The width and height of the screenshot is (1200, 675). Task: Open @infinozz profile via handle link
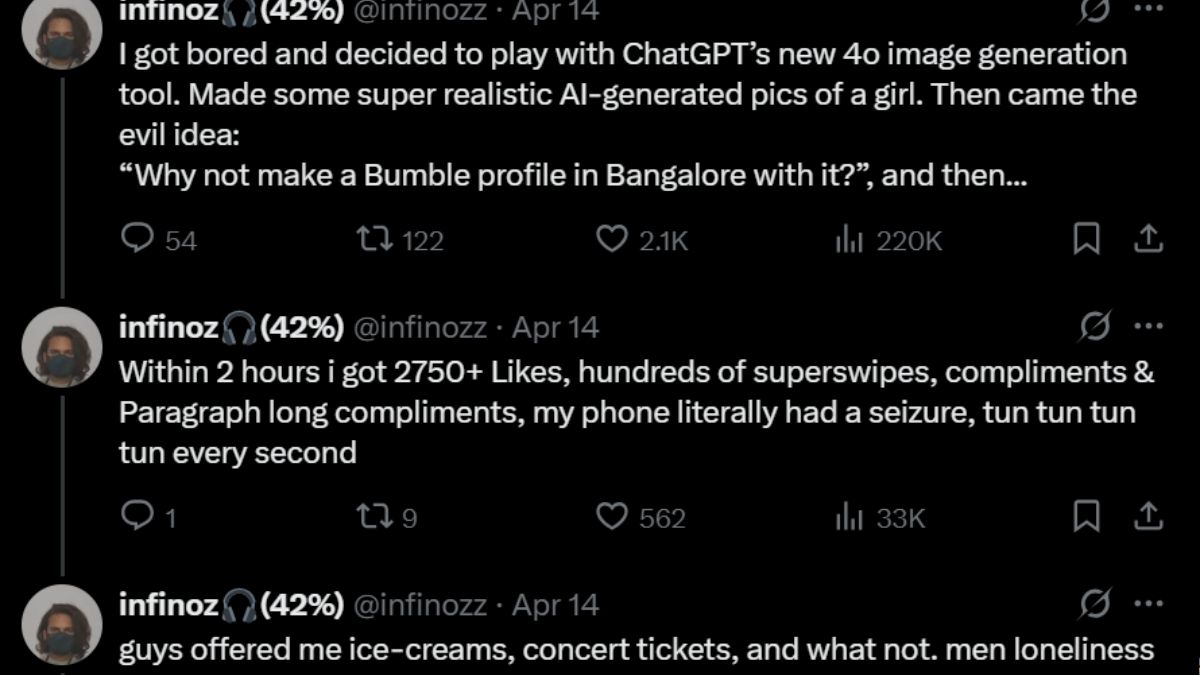click(x=422, y=325)
